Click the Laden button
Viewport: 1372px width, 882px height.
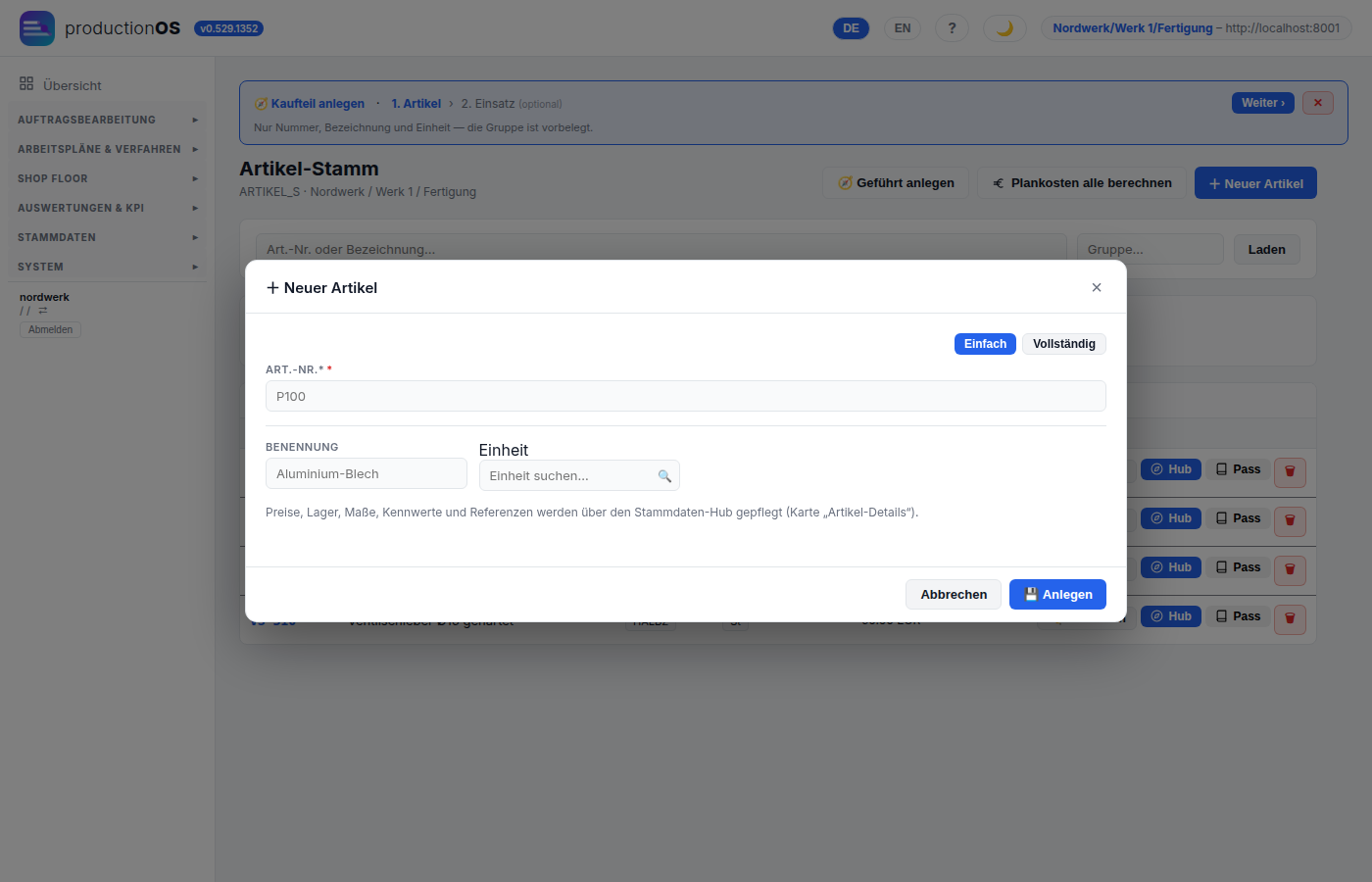pos(1267,249)
